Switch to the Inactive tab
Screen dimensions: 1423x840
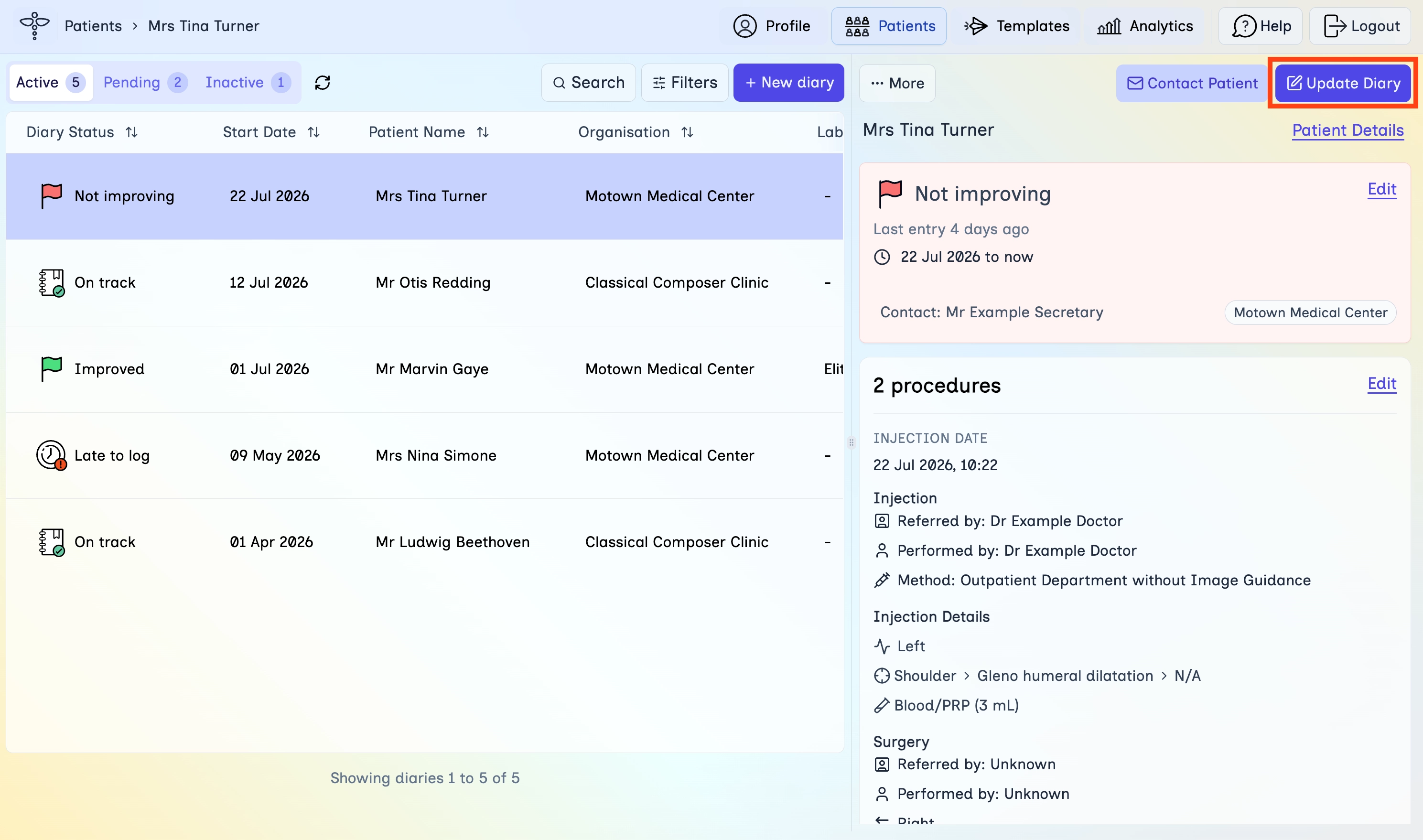(248, 83)
